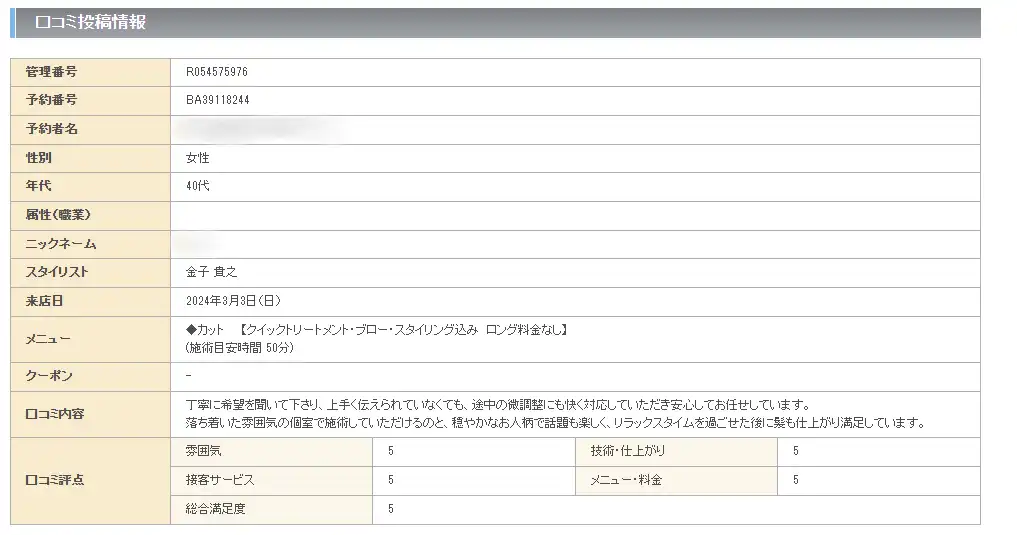Click the メニュー label cell
This screenshot has width=1017, height=535.
90,339
